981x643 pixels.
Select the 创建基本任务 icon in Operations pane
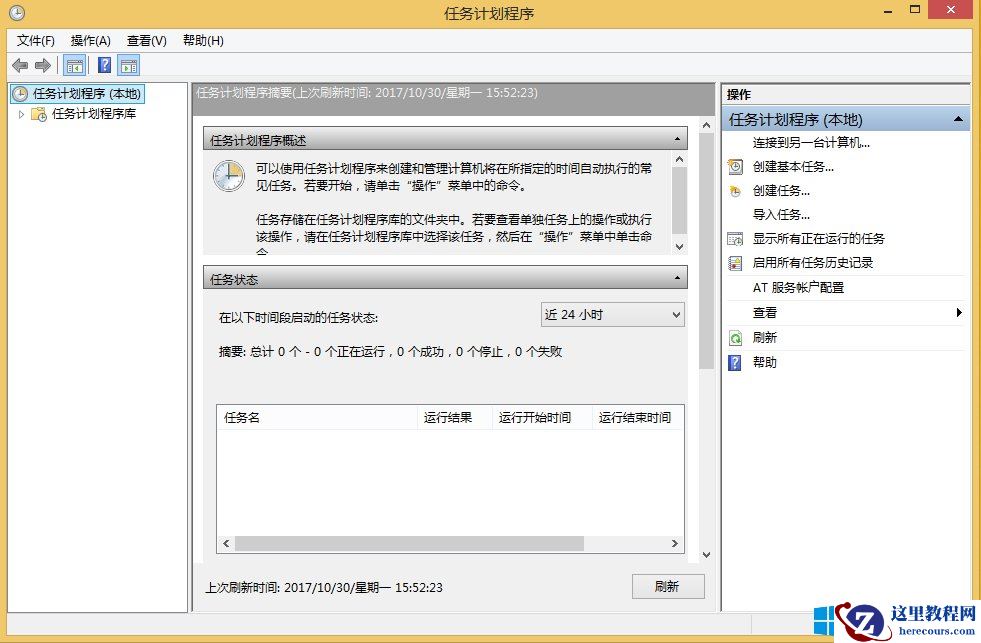pyautogui.click(x=735, y=166)
